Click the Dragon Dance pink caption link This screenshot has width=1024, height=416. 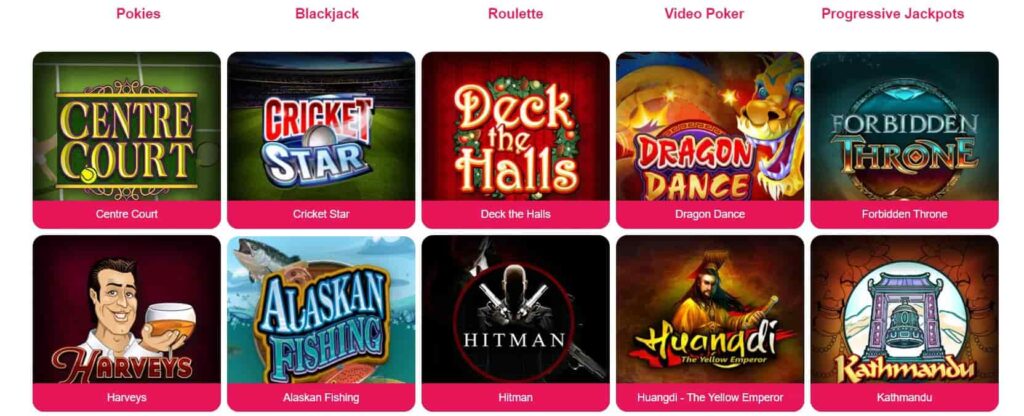[x=710, y=214]
